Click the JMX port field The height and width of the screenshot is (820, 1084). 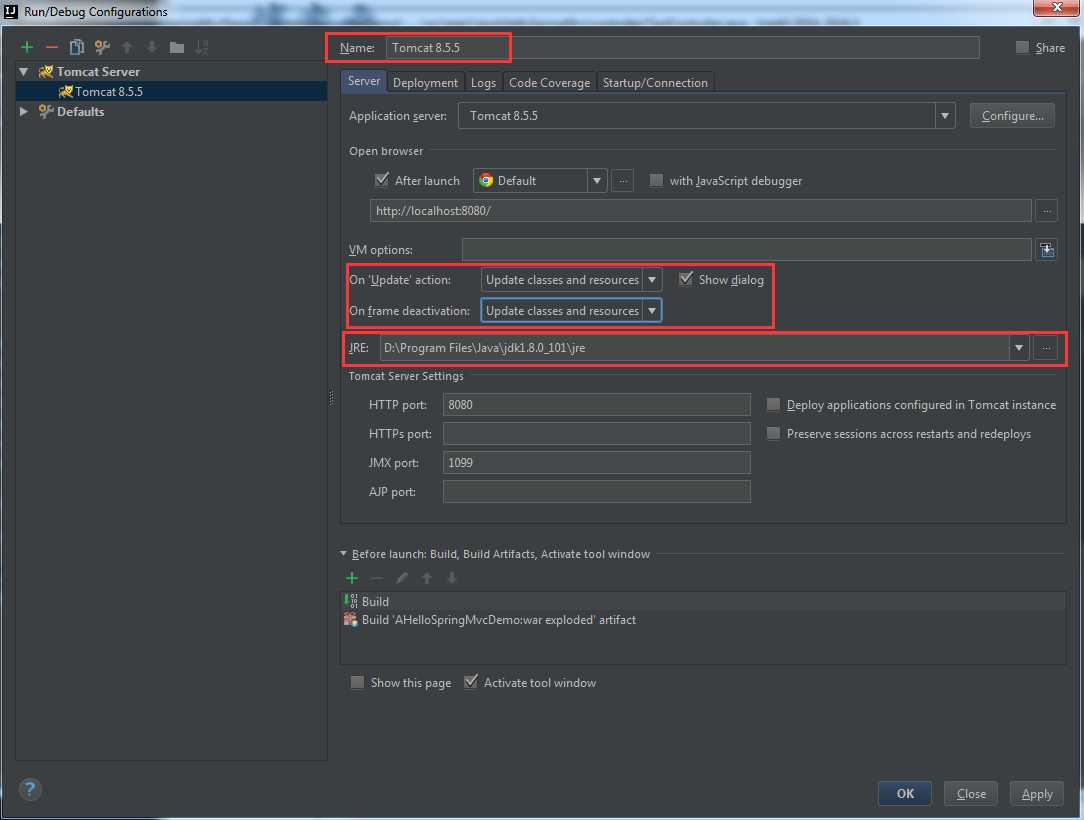coord(597,463)
